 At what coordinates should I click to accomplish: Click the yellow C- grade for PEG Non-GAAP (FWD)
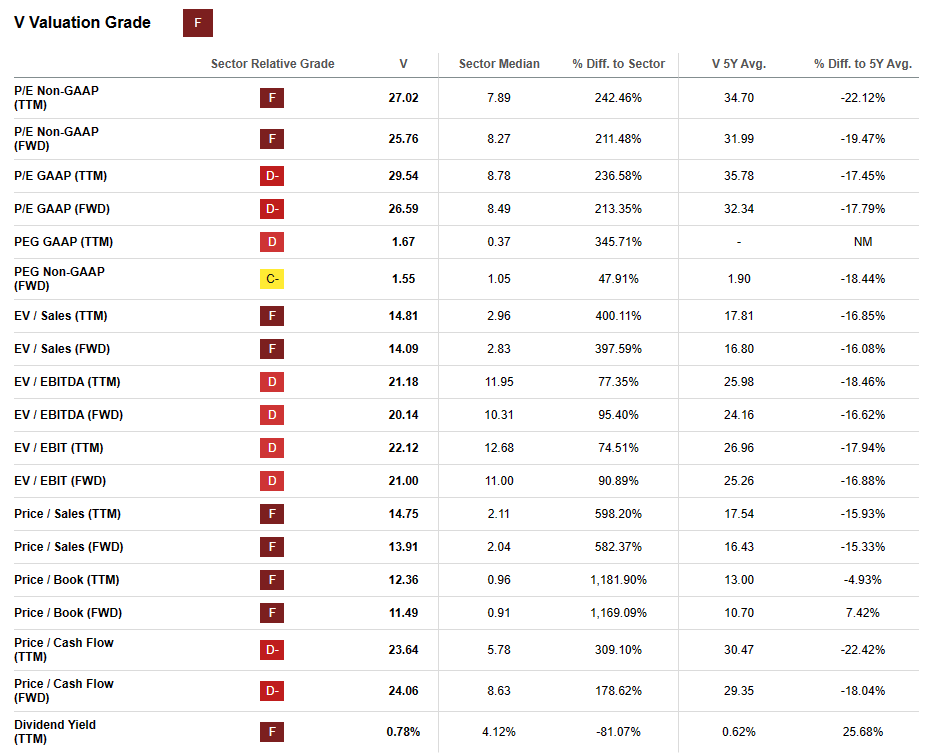point(271,279)
